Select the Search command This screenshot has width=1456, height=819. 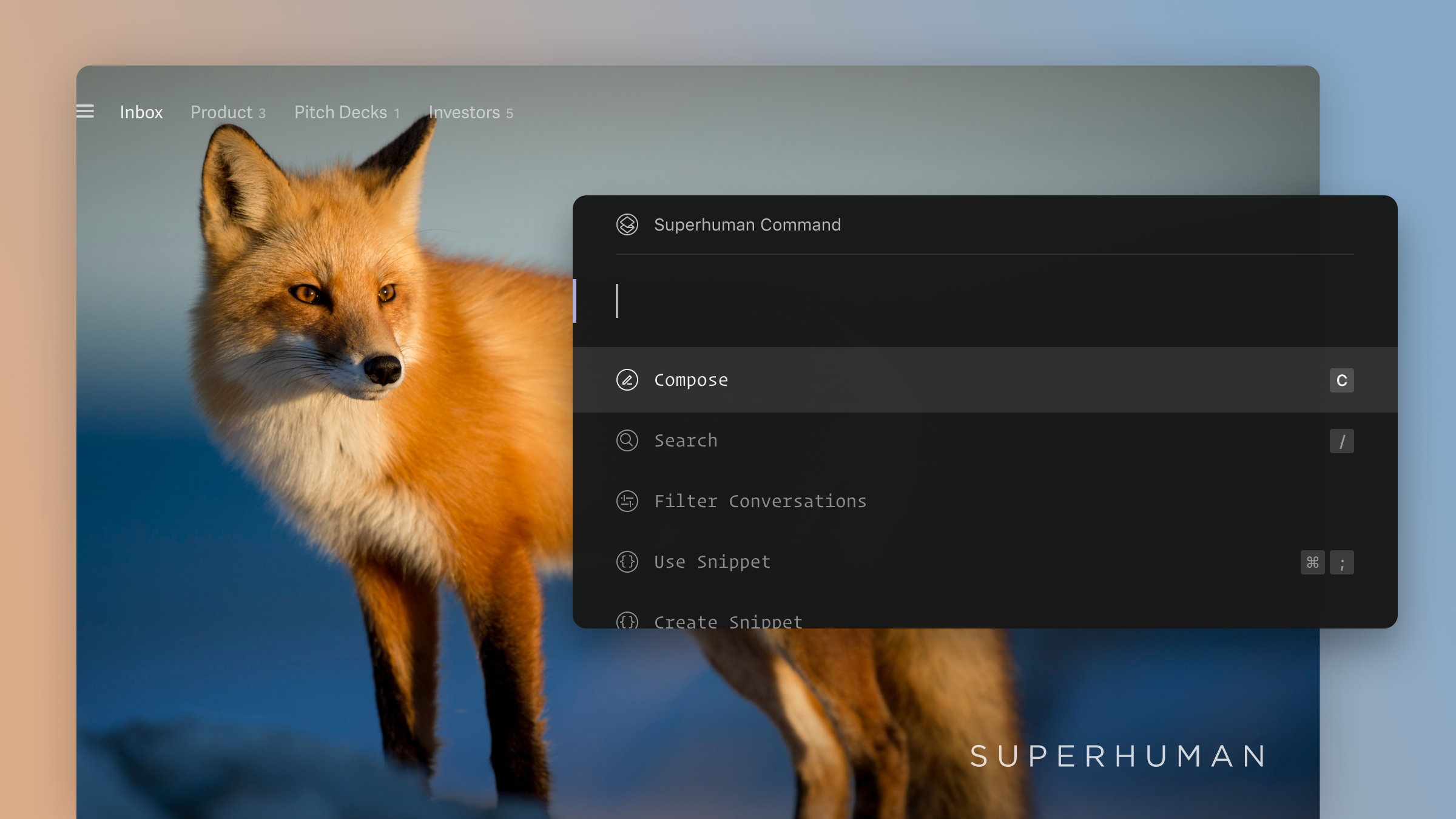pos(686,440)
